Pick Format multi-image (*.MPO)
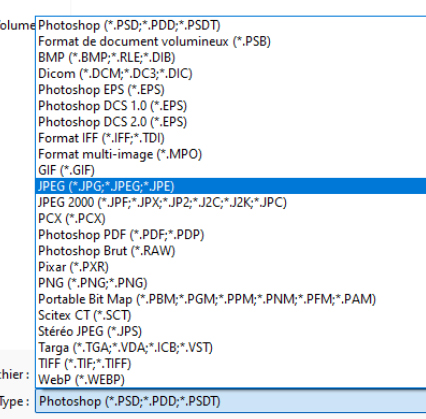 (231, 154)
